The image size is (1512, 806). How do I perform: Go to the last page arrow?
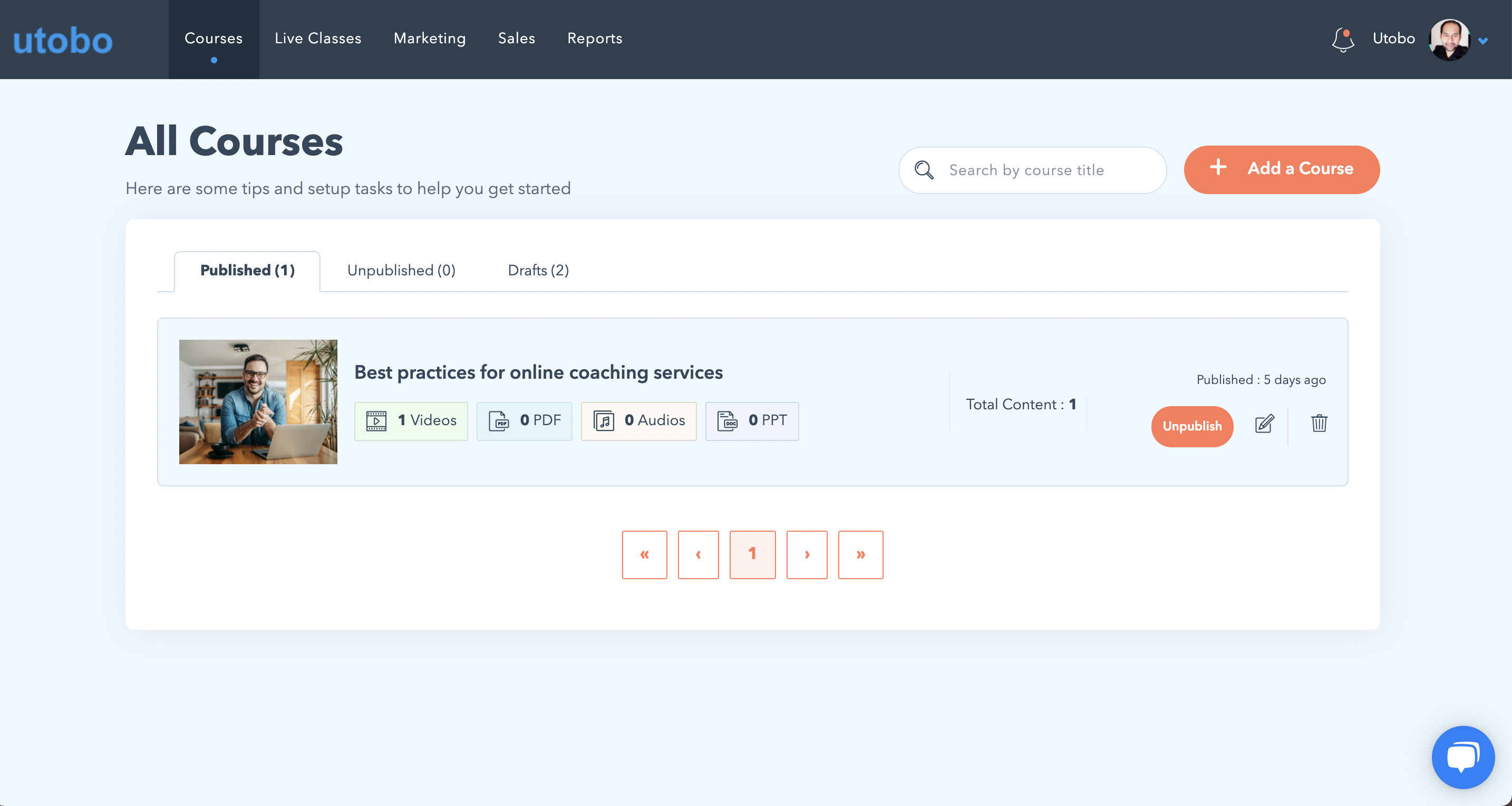point(860,554)
